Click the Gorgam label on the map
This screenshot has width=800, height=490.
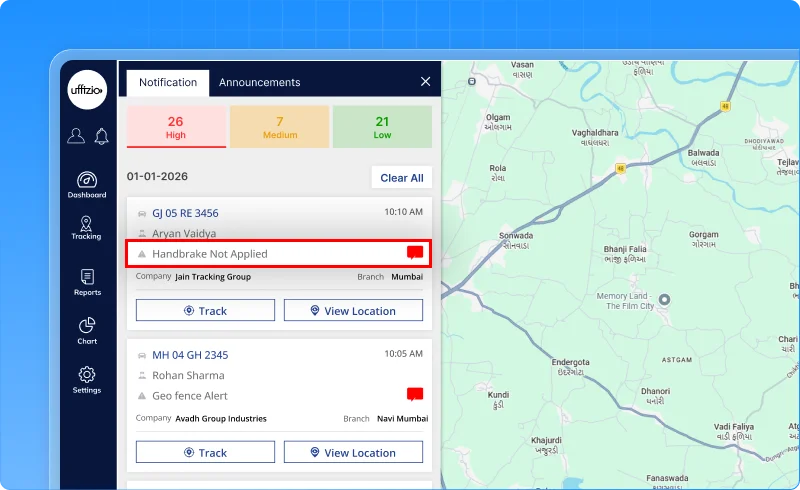[704, 235]
